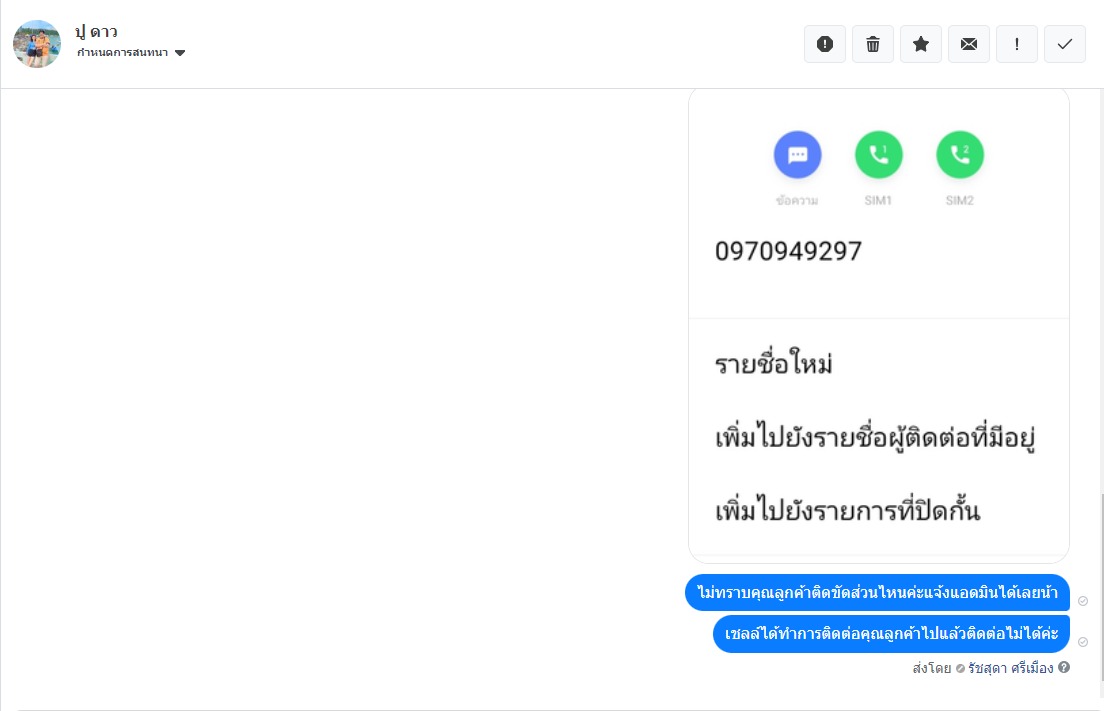Open ปู ดาว profile picture
1104x711 pixels.
[37, 44]
